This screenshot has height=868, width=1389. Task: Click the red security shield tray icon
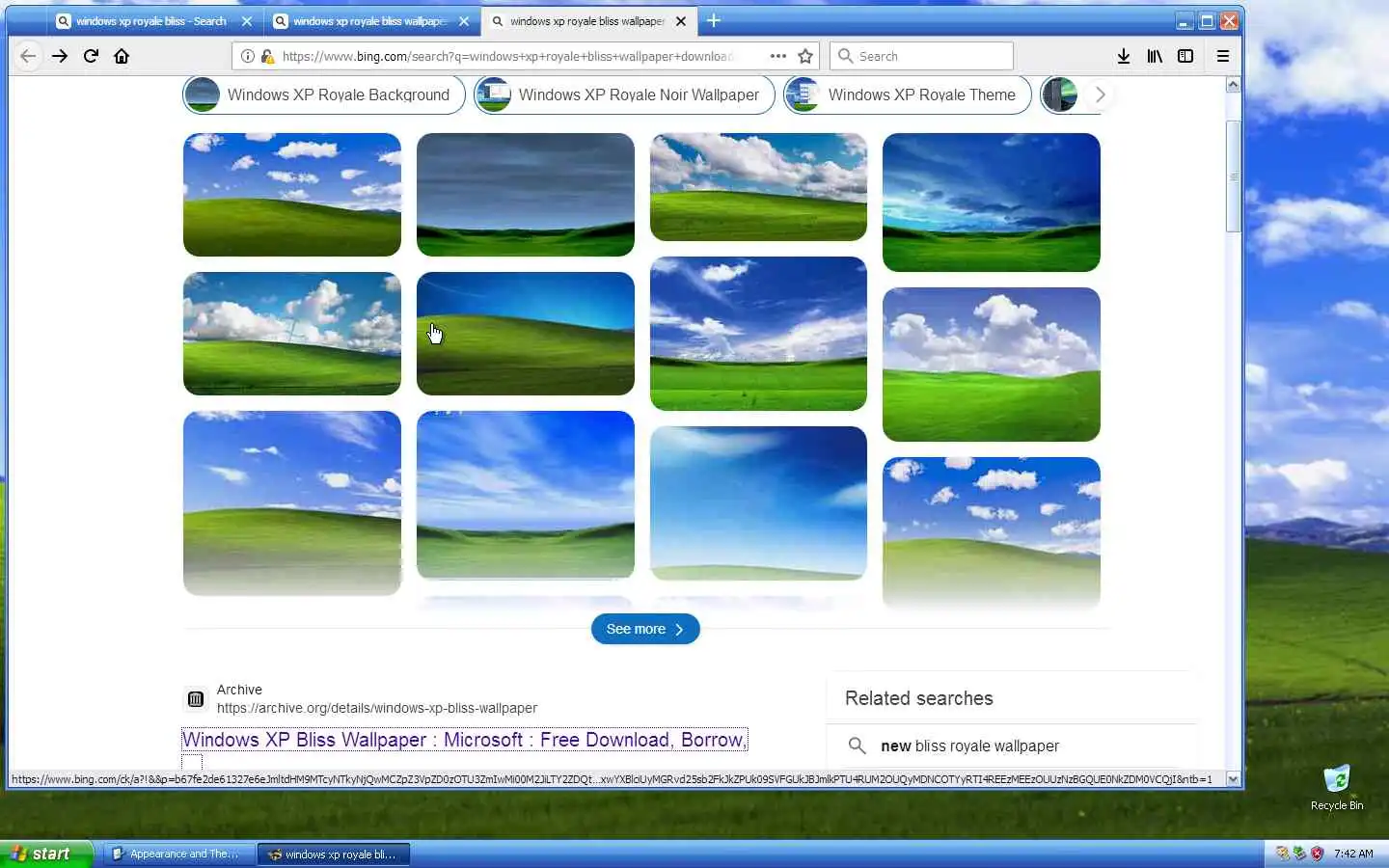[1318, 854]
